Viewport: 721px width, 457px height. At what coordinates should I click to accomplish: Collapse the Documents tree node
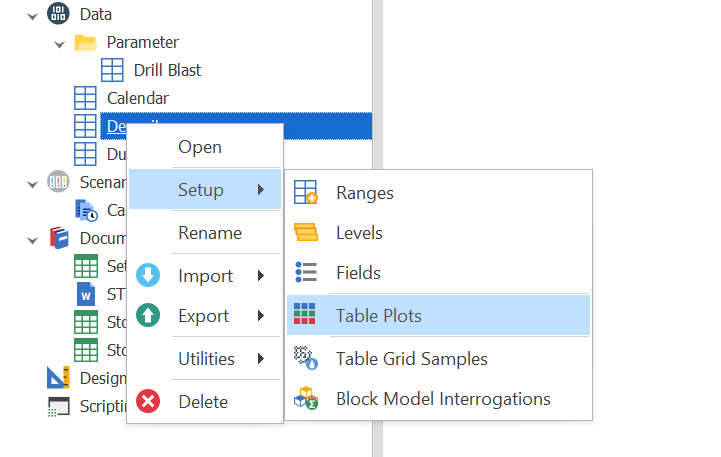33,239
